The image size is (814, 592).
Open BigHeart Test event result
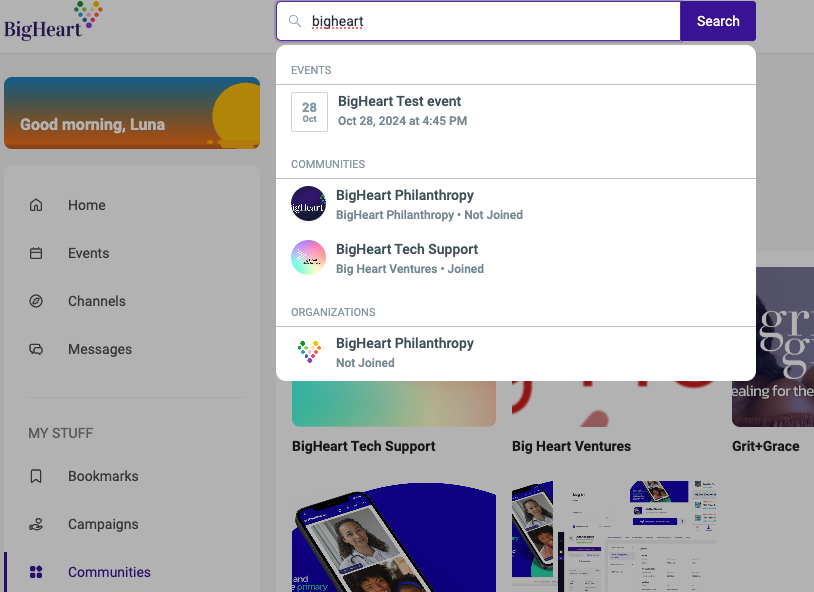click(515, 111)
